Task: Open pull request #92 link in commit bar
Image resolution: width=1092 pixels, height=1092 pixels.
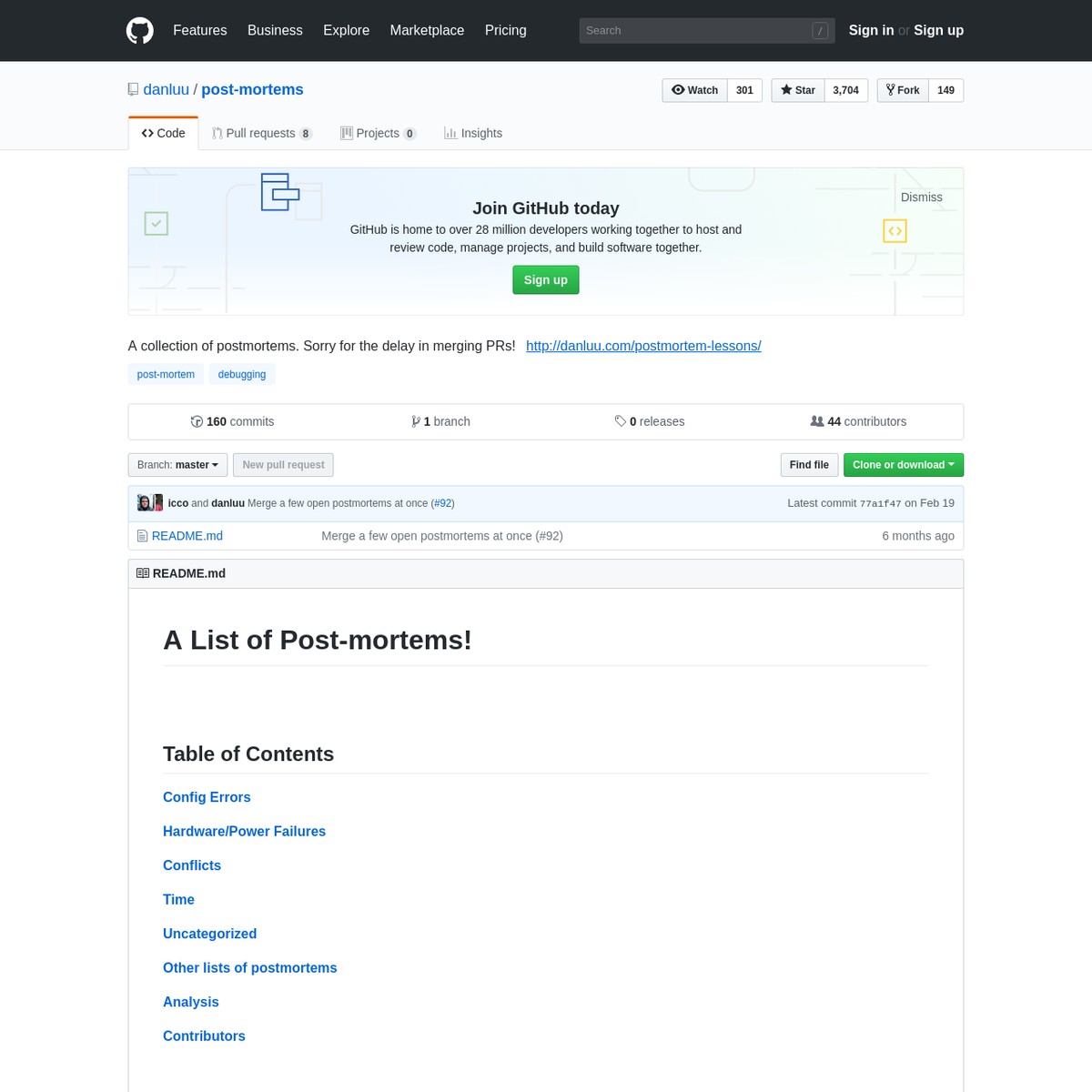Action: click(442, 503)
